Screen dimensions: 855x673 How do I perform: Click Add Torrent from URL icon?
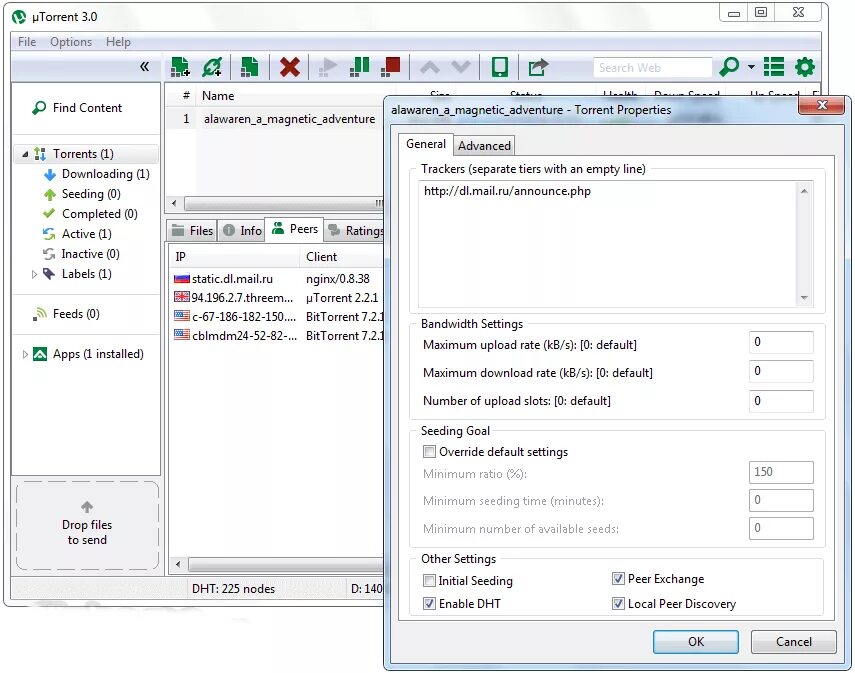coord(212,67)
